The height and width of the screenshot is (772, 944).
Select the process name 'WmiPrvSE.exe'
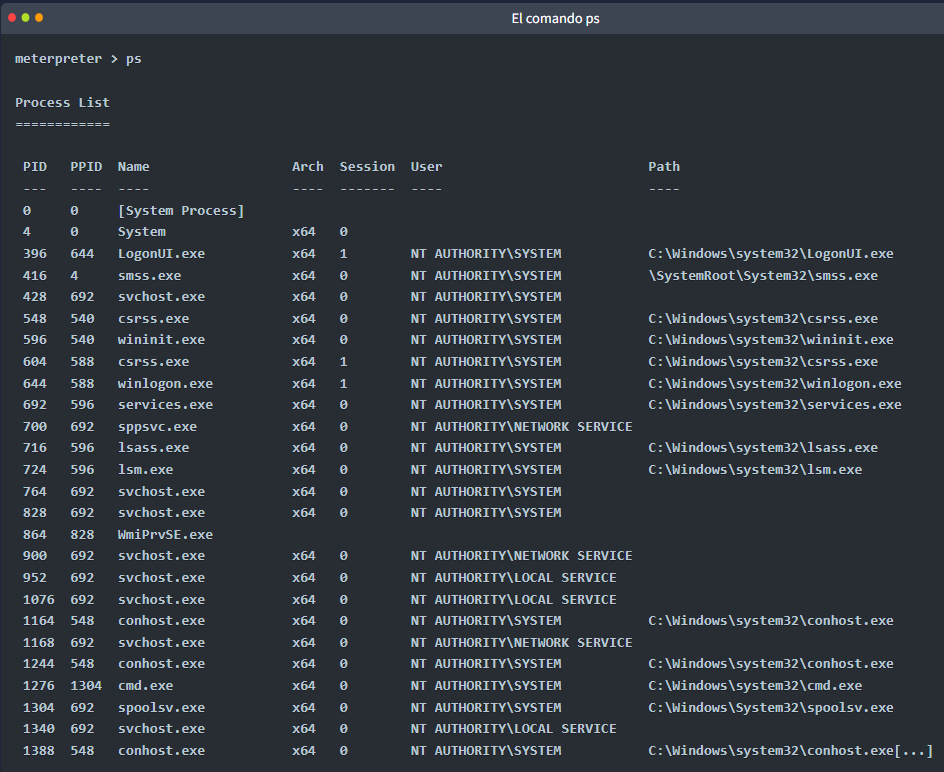pyautogui.click(x=166, y=535)
